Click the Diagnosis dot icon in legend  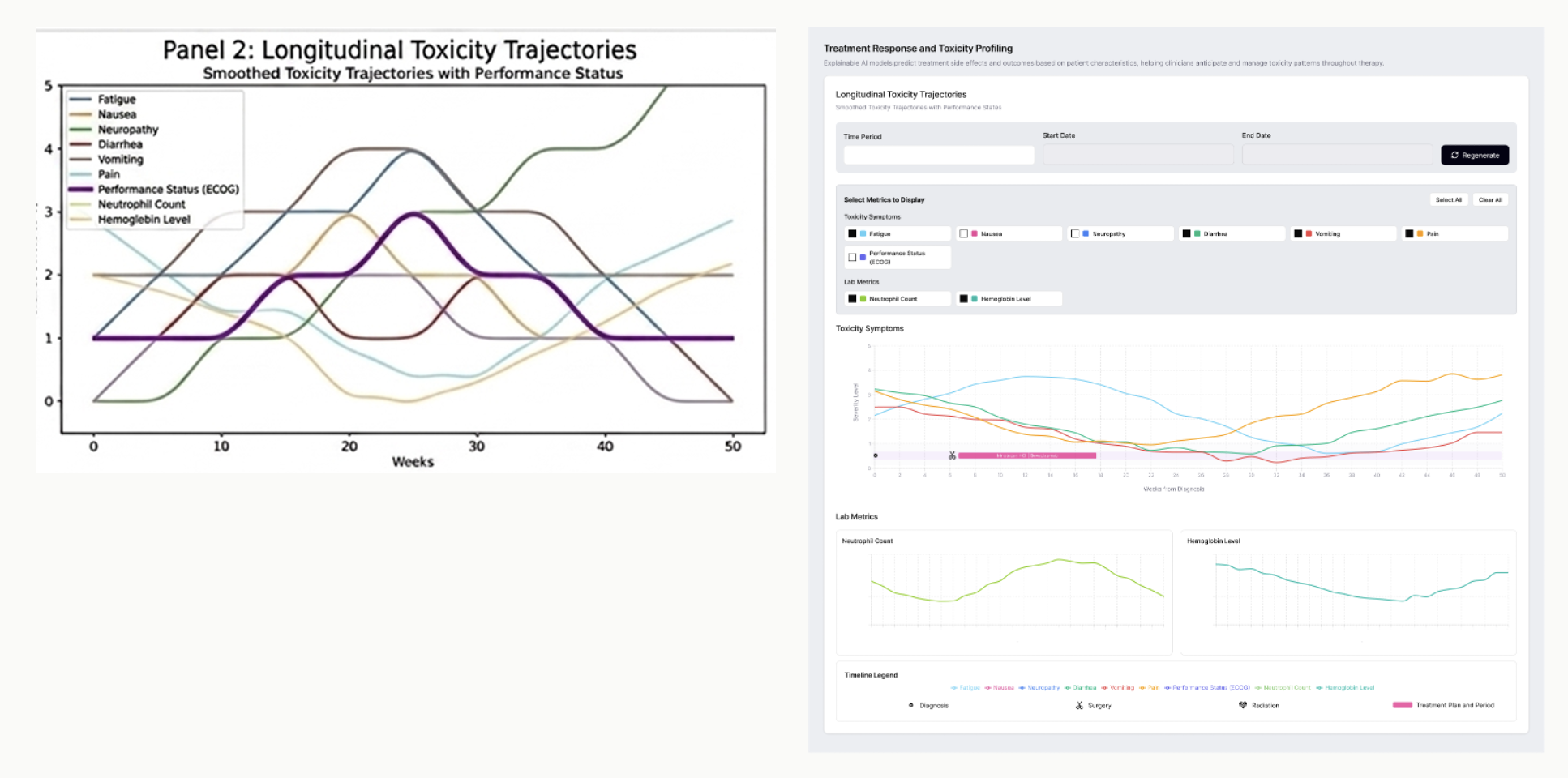click(x=911, y=705)
